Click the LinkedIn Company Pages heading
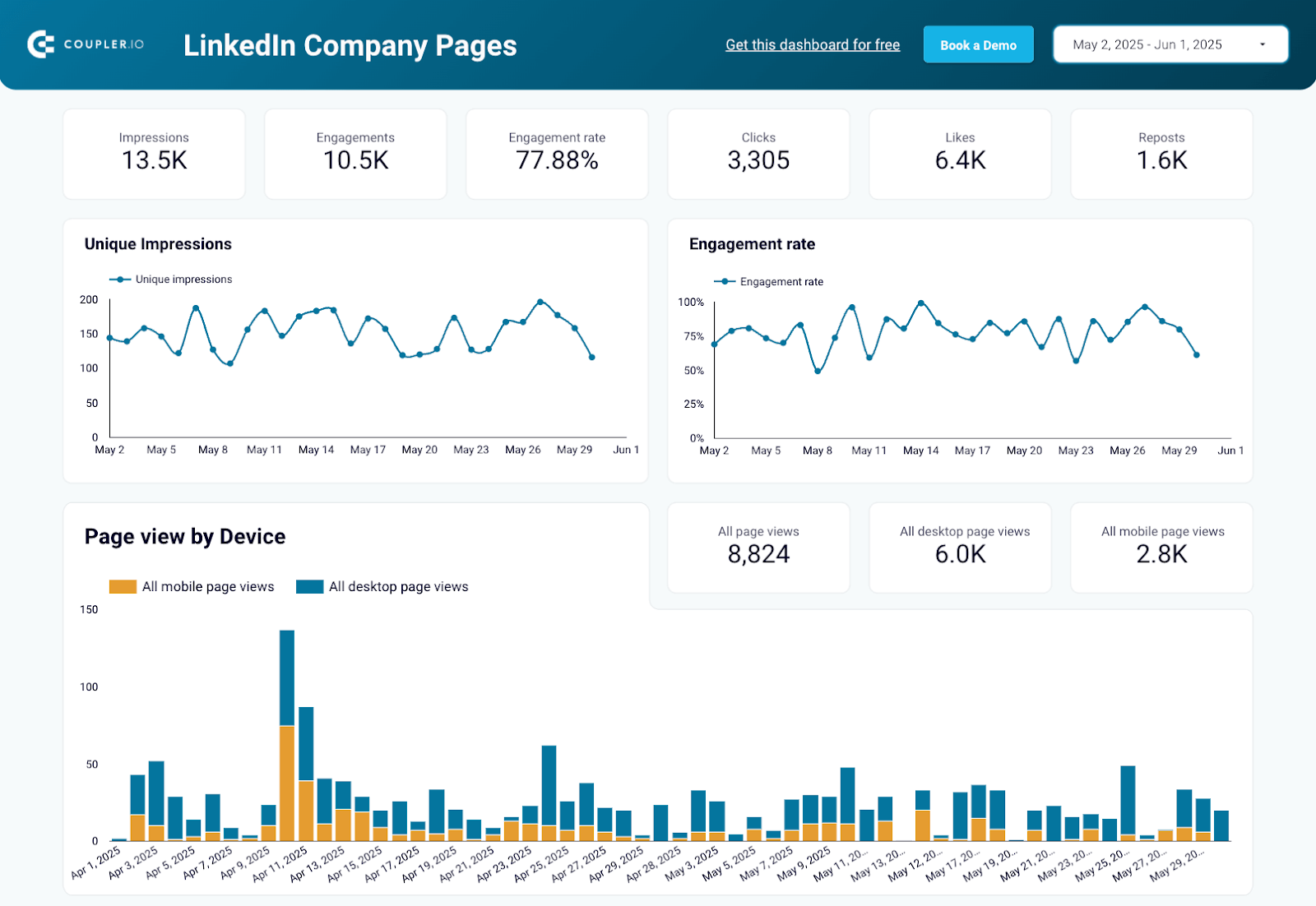 click(x=350, y=45)
